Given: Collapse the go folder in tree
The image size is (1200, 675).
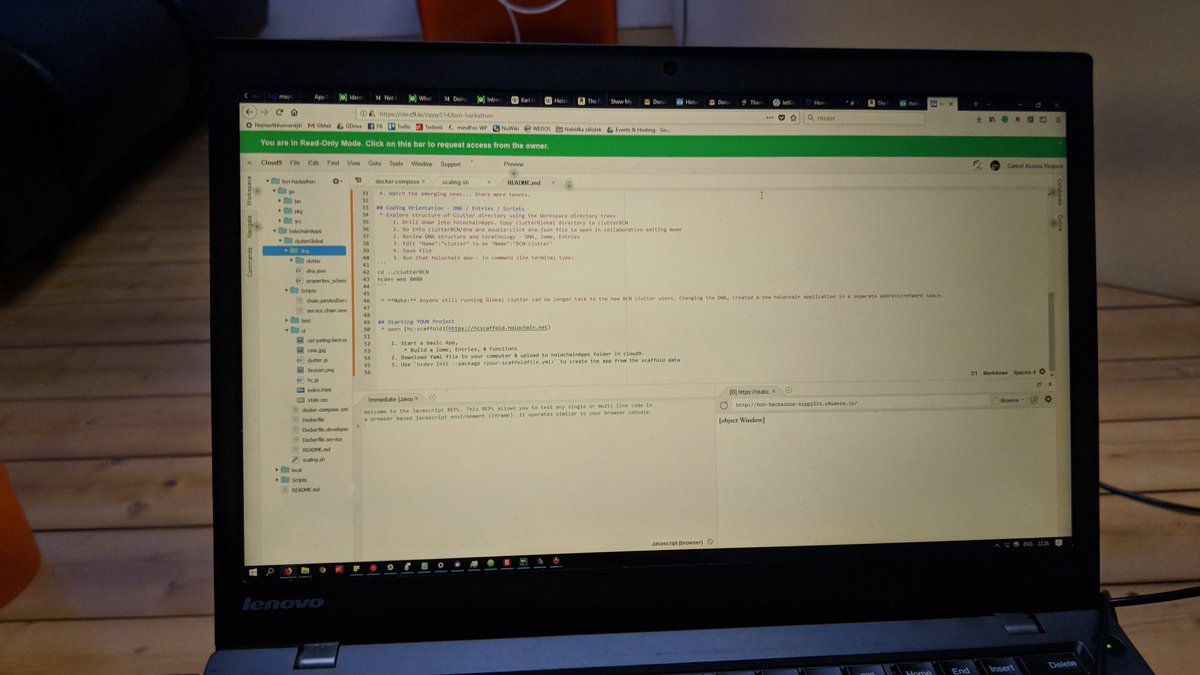Looking at the screenshot, I should 273,190.
